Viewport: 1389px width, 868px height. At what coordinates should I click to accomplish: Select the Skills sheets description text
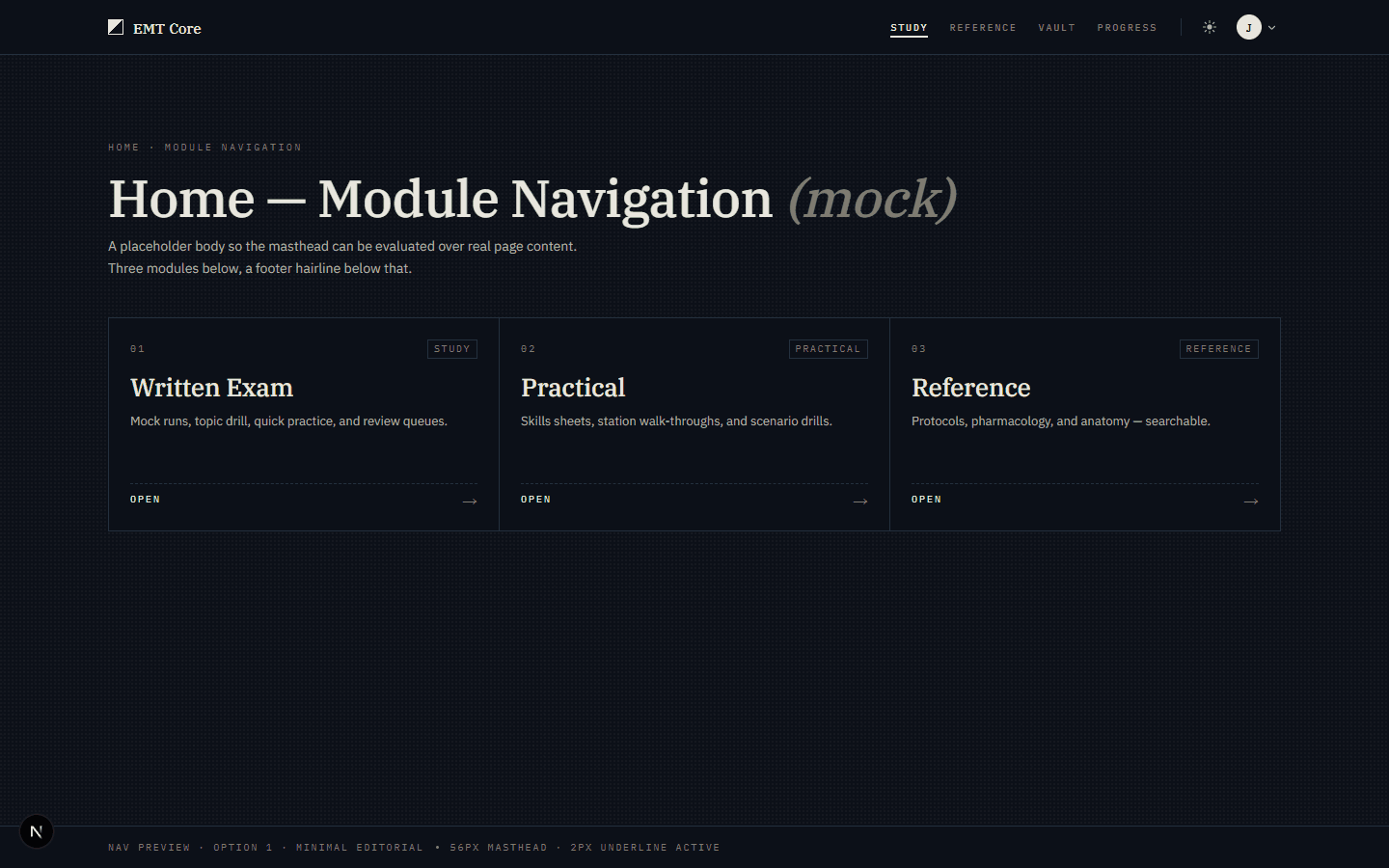[x=676, y=421]
